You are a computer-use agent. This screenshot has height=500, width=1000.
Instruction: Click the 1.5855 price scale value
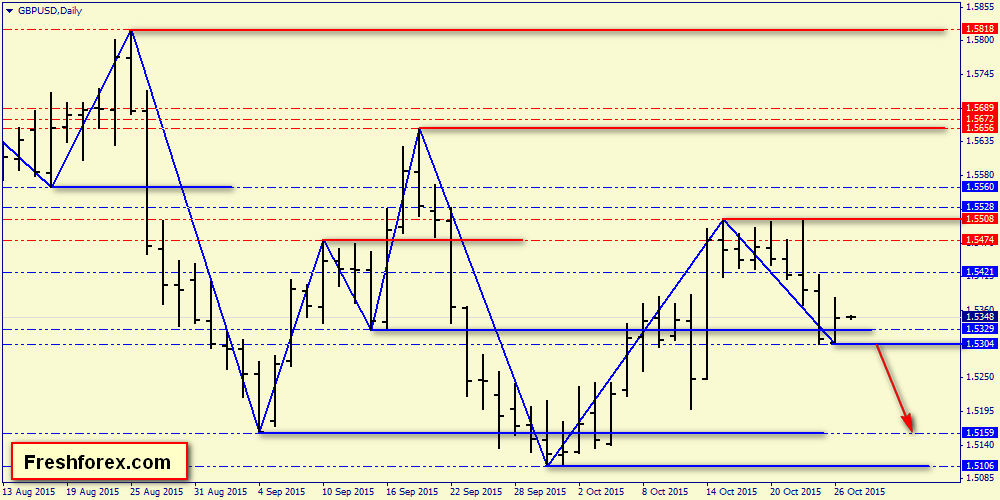tap(980, 7)
